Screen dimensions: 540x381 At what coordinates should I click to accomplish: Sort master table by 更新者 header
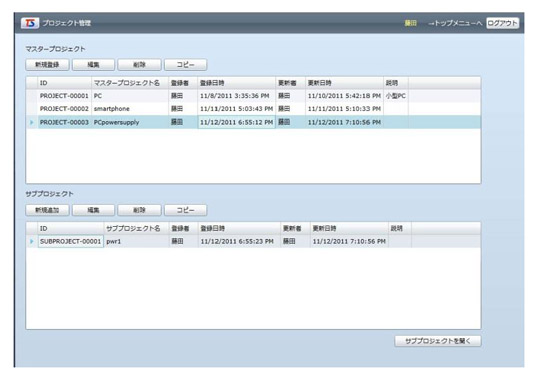coord(290,83)
